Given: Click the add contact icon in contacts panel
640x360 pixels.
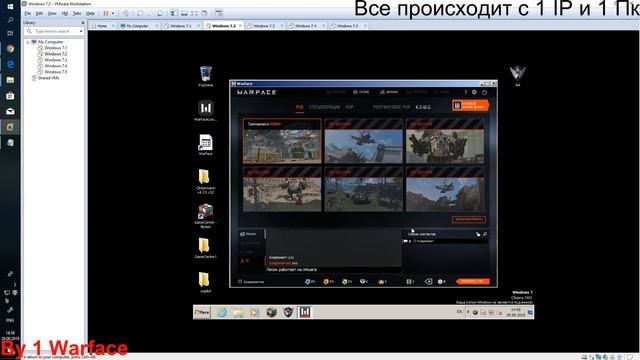Looking at the screenshot, I should pyautogui.click(x=478, y=234).
